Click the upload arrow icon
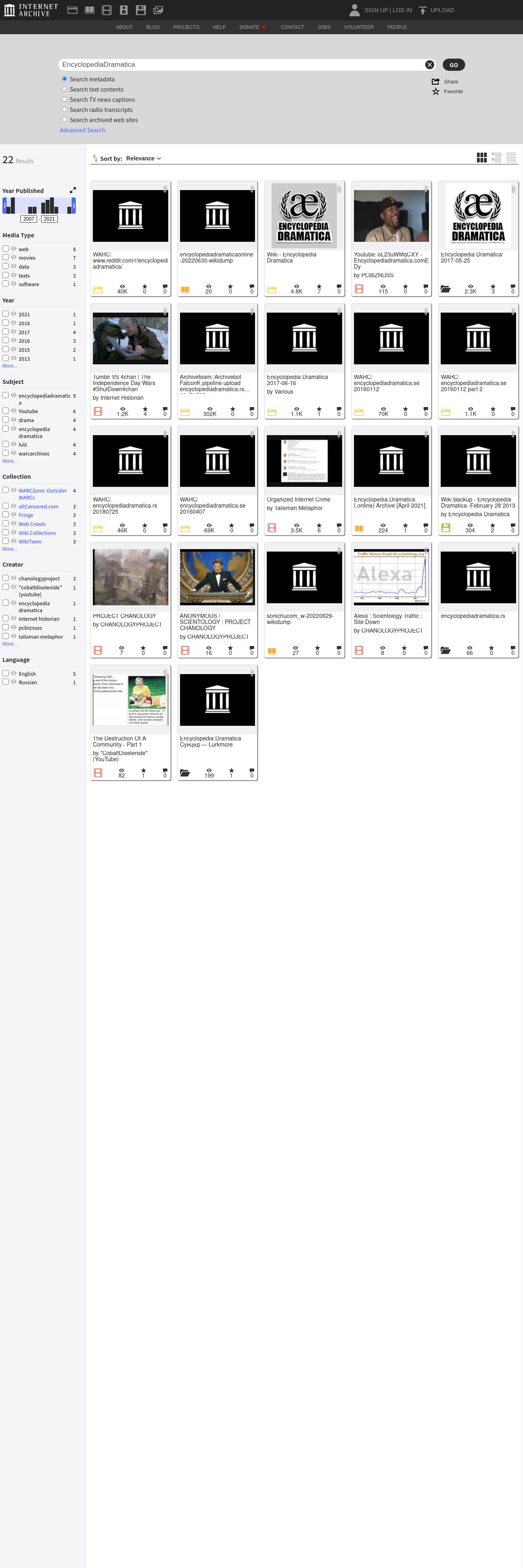The height and width of the screenshot is (1568, 523). click(x=422, y=10)
